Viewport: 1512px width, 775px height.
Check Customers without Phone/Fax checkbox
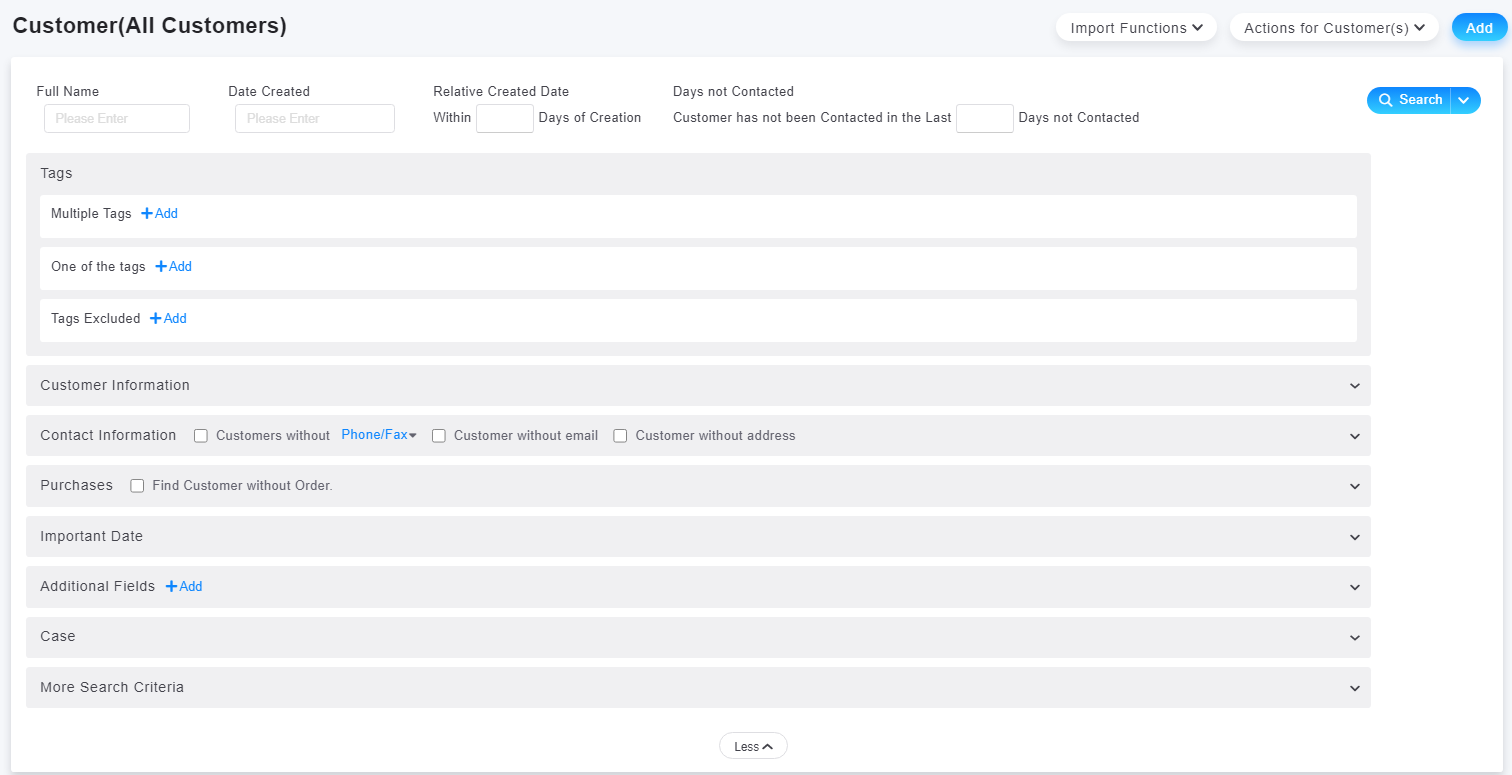pos(201,436)
